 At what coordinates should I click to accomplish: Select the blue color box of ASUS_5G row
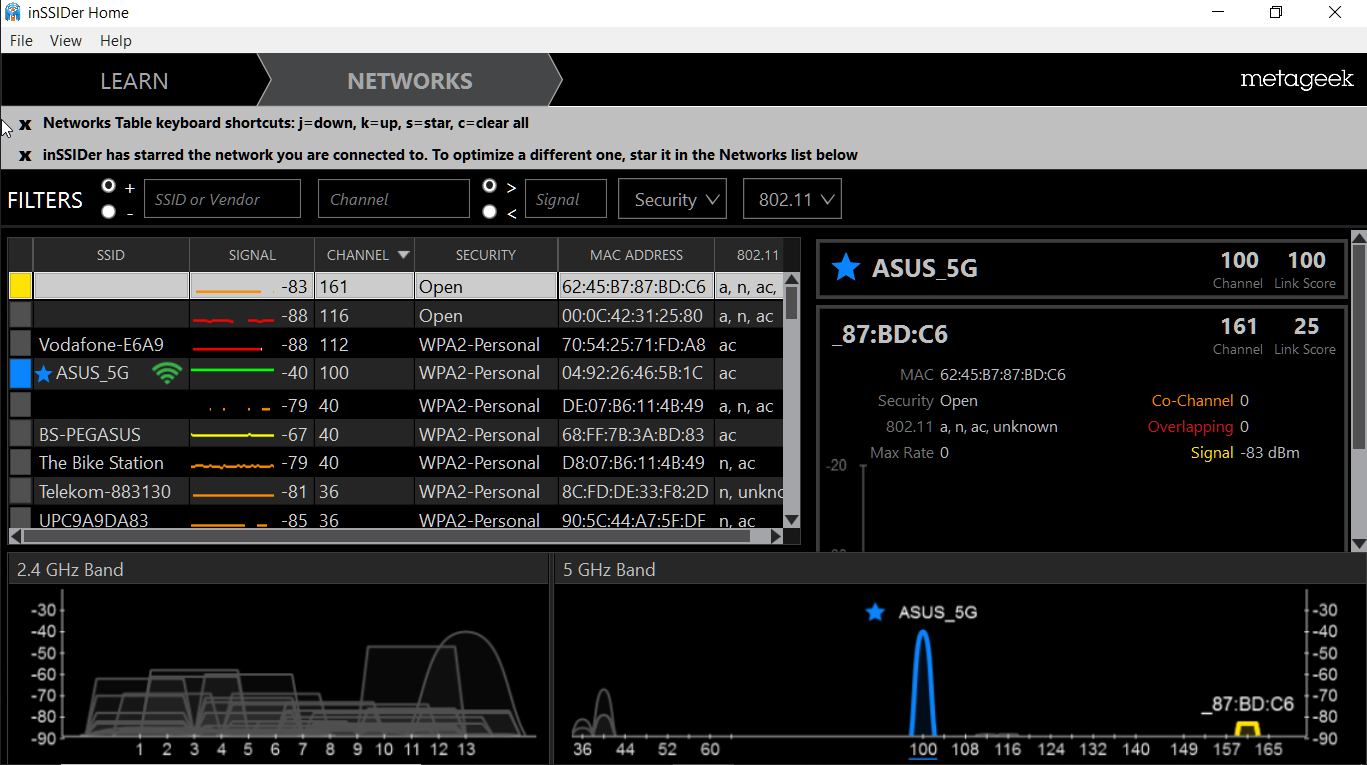[20, 374]
